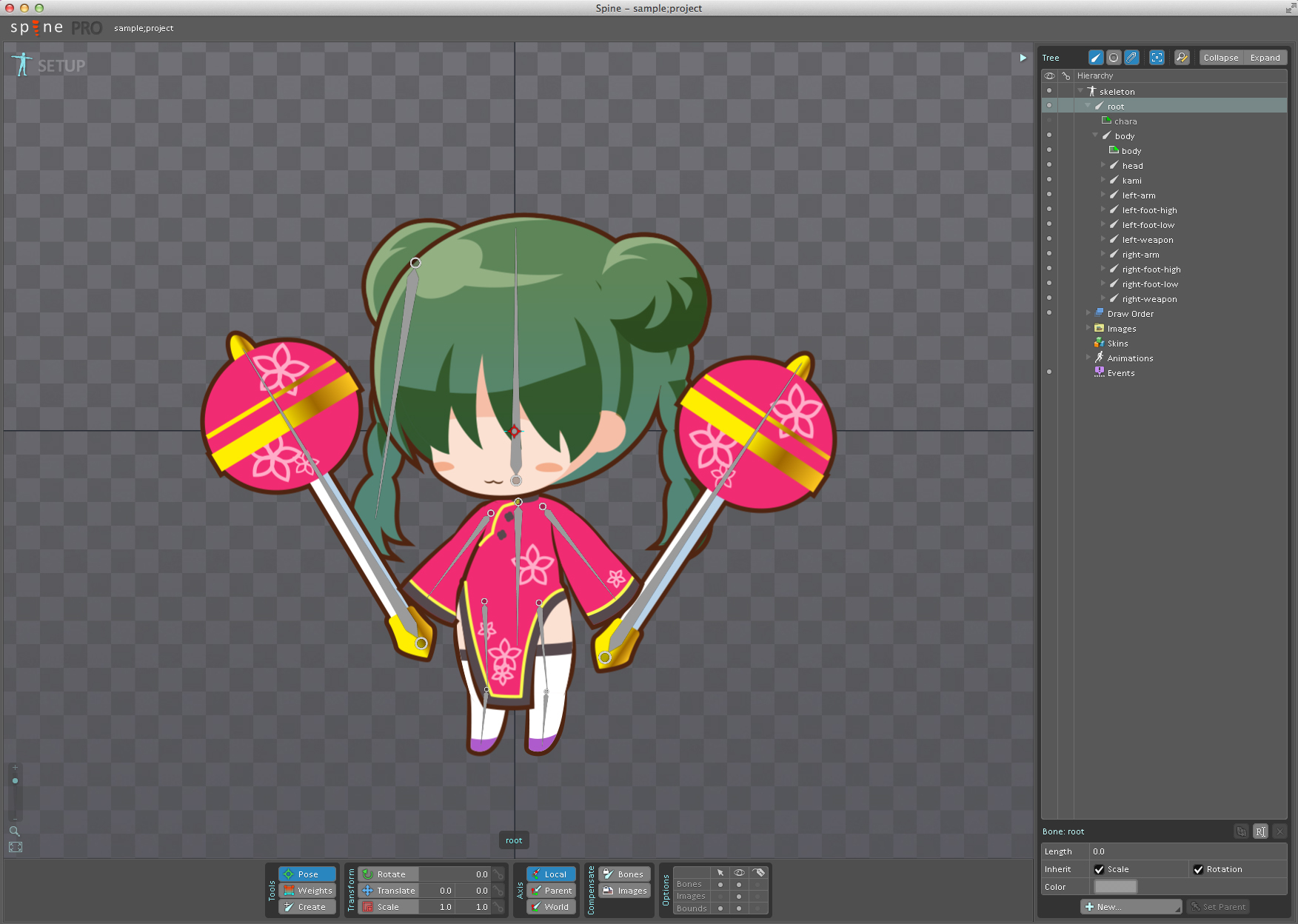Viewport: 1298px width, 924px height.
Task: Click the center-on-selection icon in Tree toolbar
Action: point(1157,58)
